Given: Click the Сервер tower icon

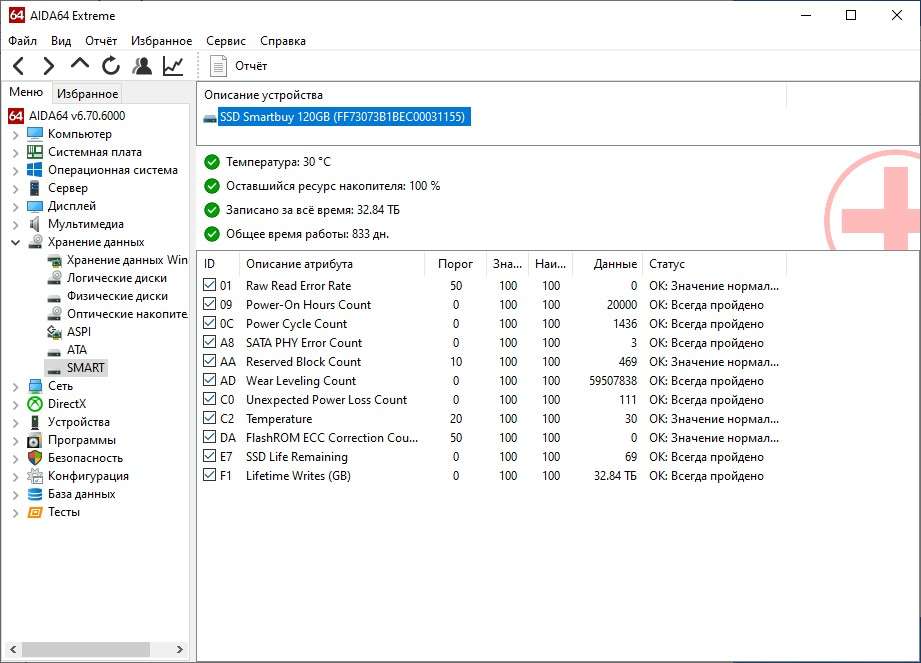Looking at the screenshot, I should pos(35,188).
